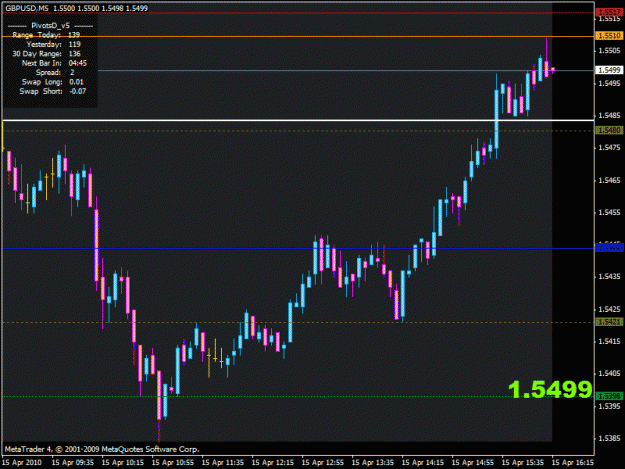Click the 1.5415 price scale value
The image size is (625, 469).
pos(610,341)
